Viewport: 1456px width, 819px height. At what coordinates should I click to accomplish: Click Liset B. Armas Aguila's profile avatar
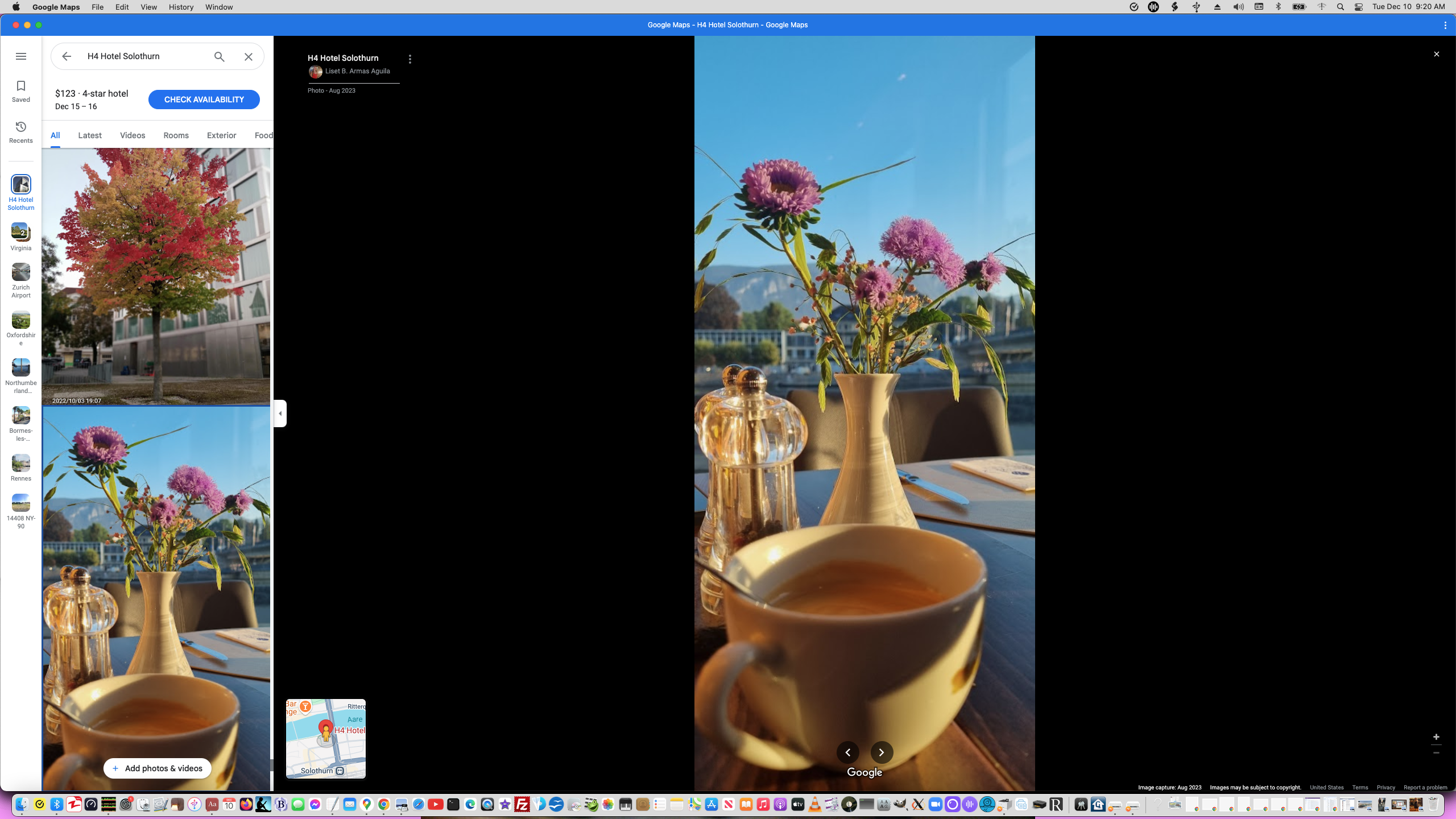click(x=315, y=71)
